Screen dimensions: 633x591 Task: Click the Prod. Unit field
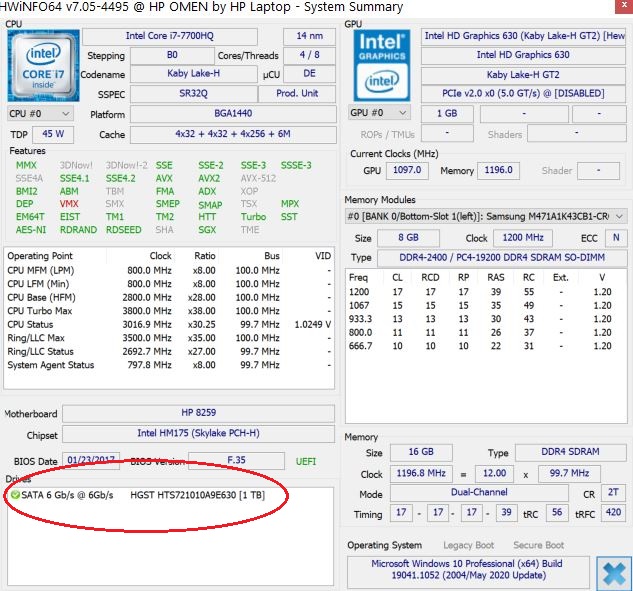point(297,94)
